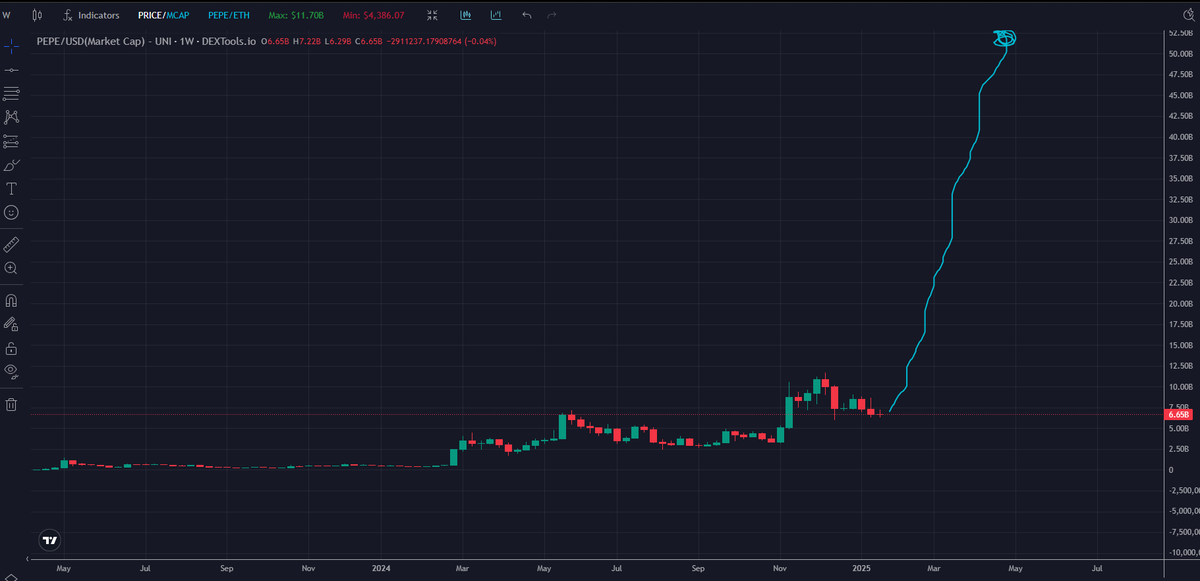This screenshot has width=1200, height=581.
Task: Click the 2025 label on time axis
Action: [859, 567]
